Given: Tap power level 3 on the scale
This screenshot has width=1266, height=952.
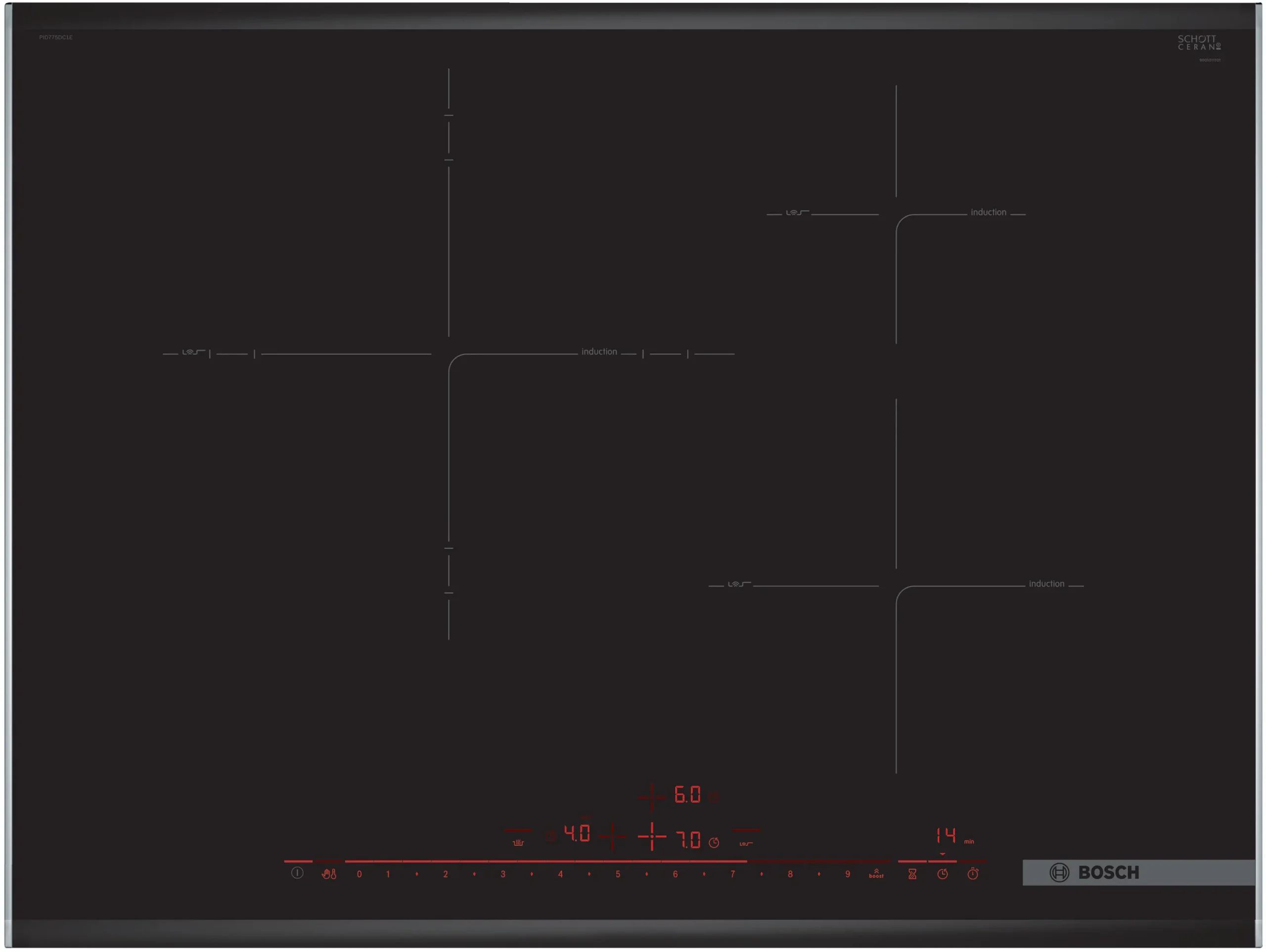Looking at the screenshot, I should 502,873.
